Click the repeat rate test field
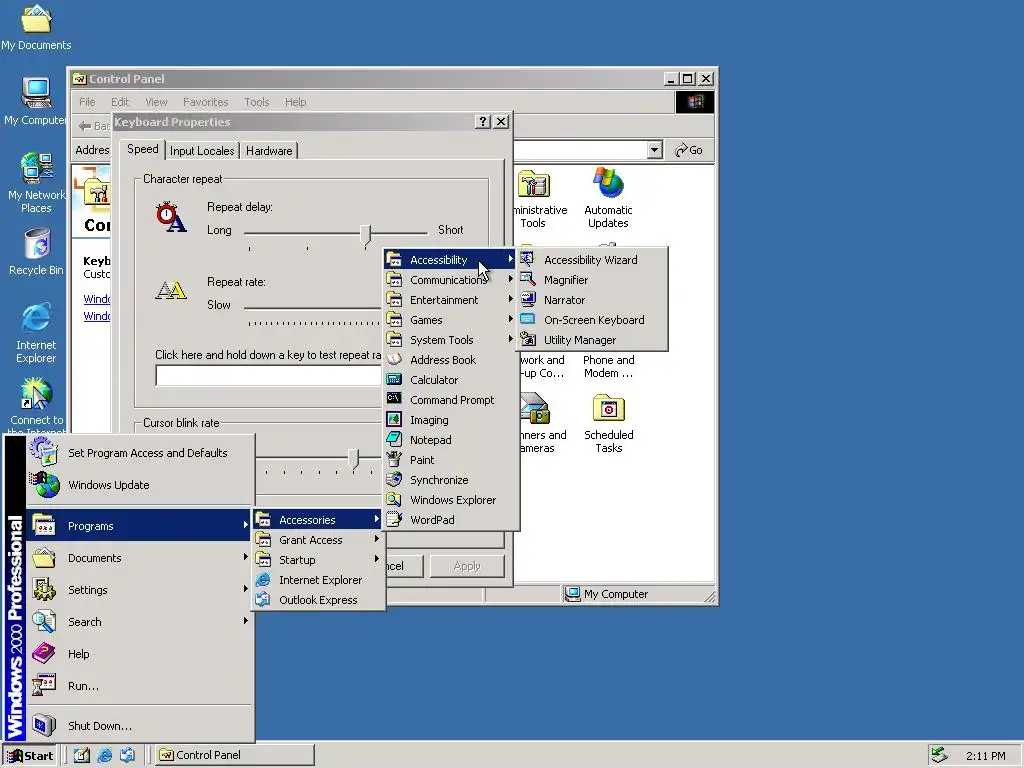 [268, 376]
